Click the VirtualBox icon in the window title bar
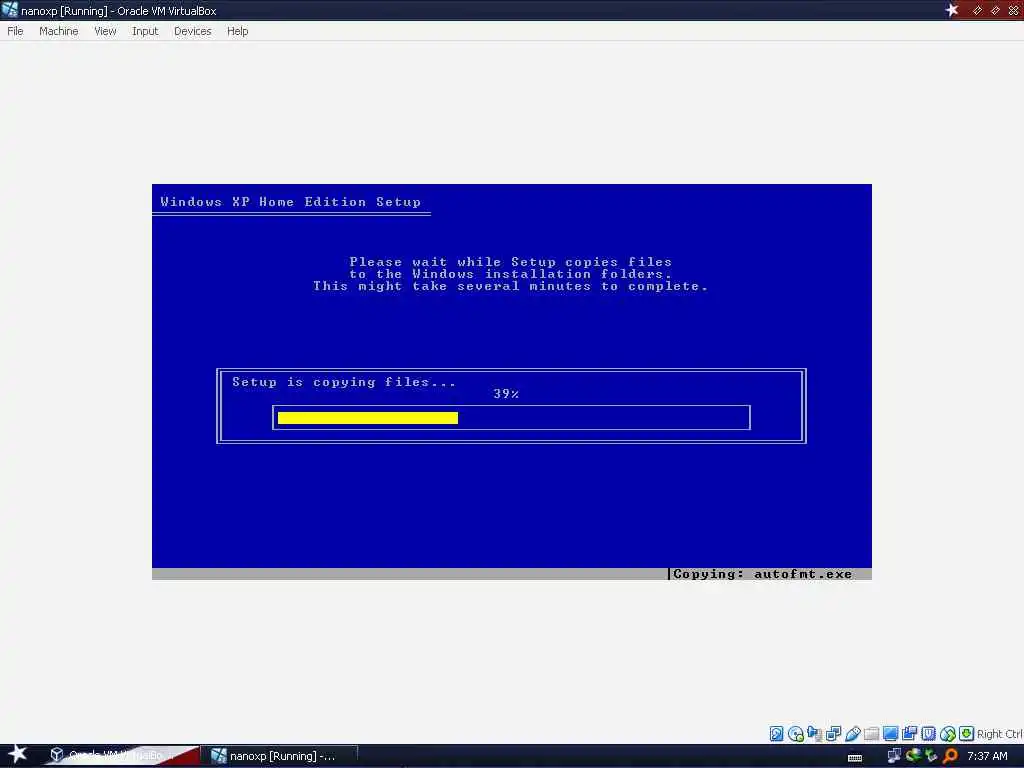 point(10,10)
